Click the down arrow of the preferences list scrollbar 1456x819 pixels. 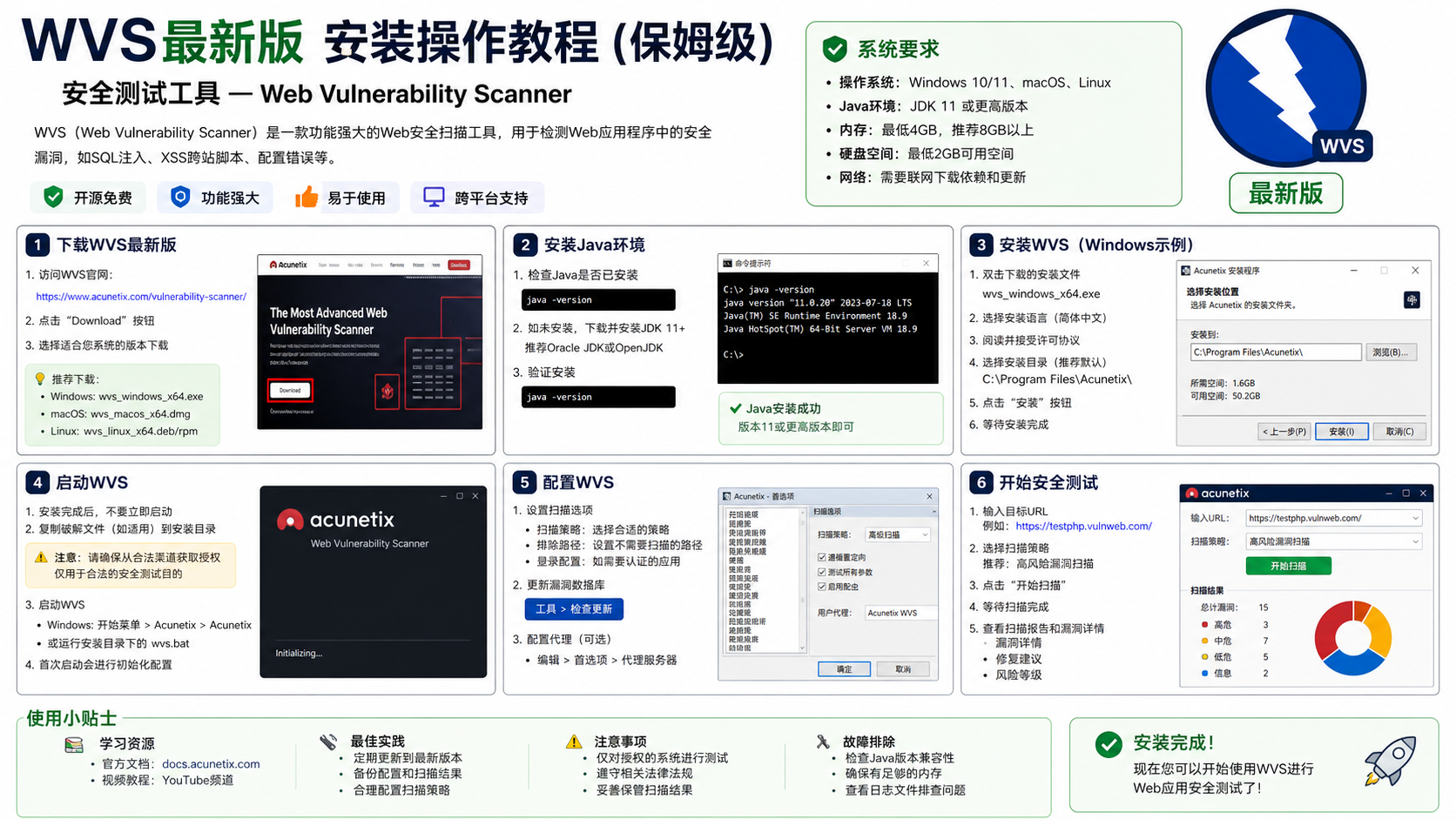(802, 648)
